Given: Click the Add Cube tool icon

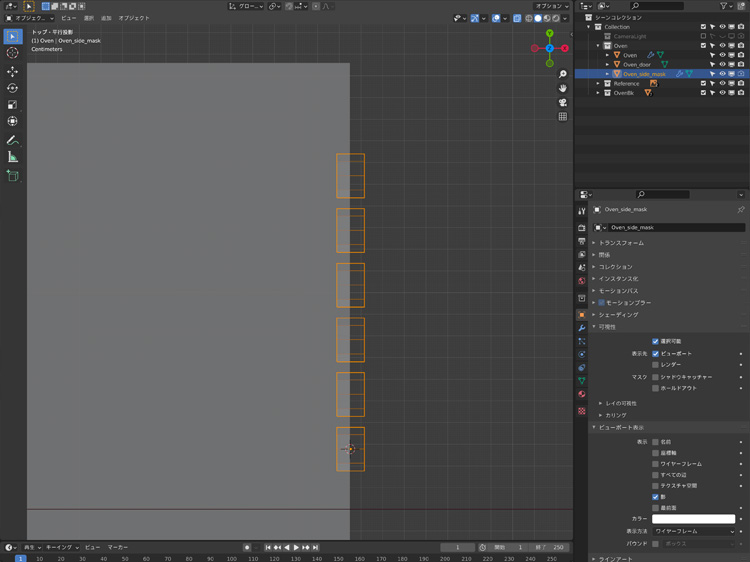Looking at the screenshot, I should click(13, 175).
